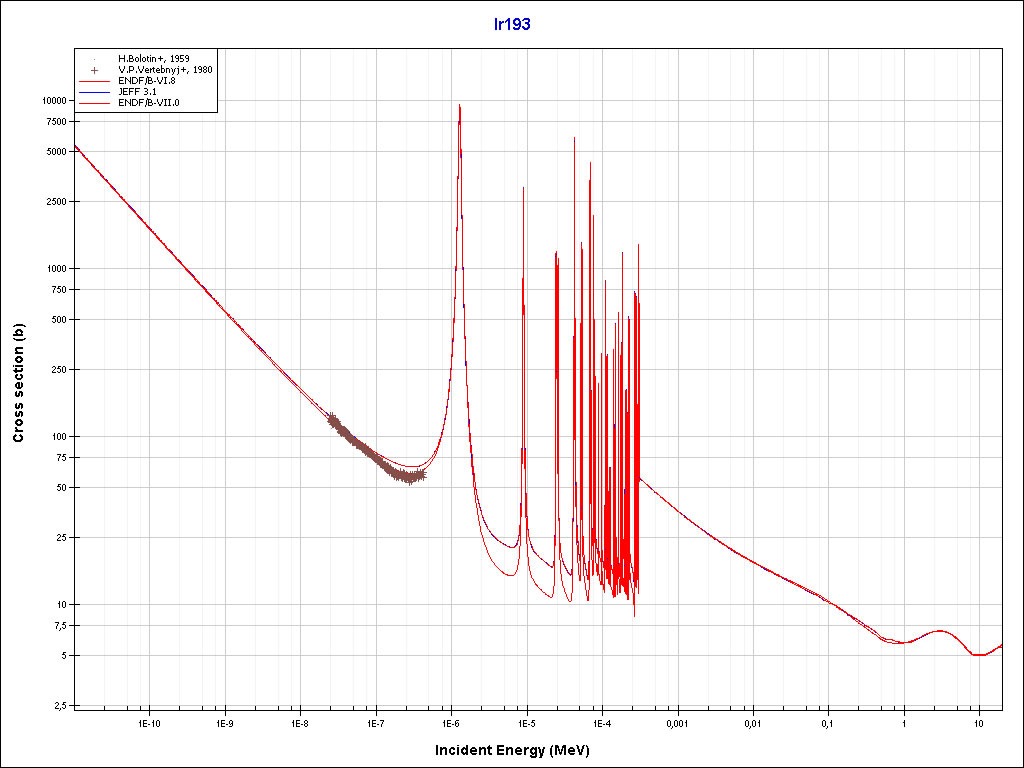Viewport: 1024px width, 768px height.
Task: Click the Incident Energy (MeV) axis label
Action: pyautogui.click(x=511, y=750)
